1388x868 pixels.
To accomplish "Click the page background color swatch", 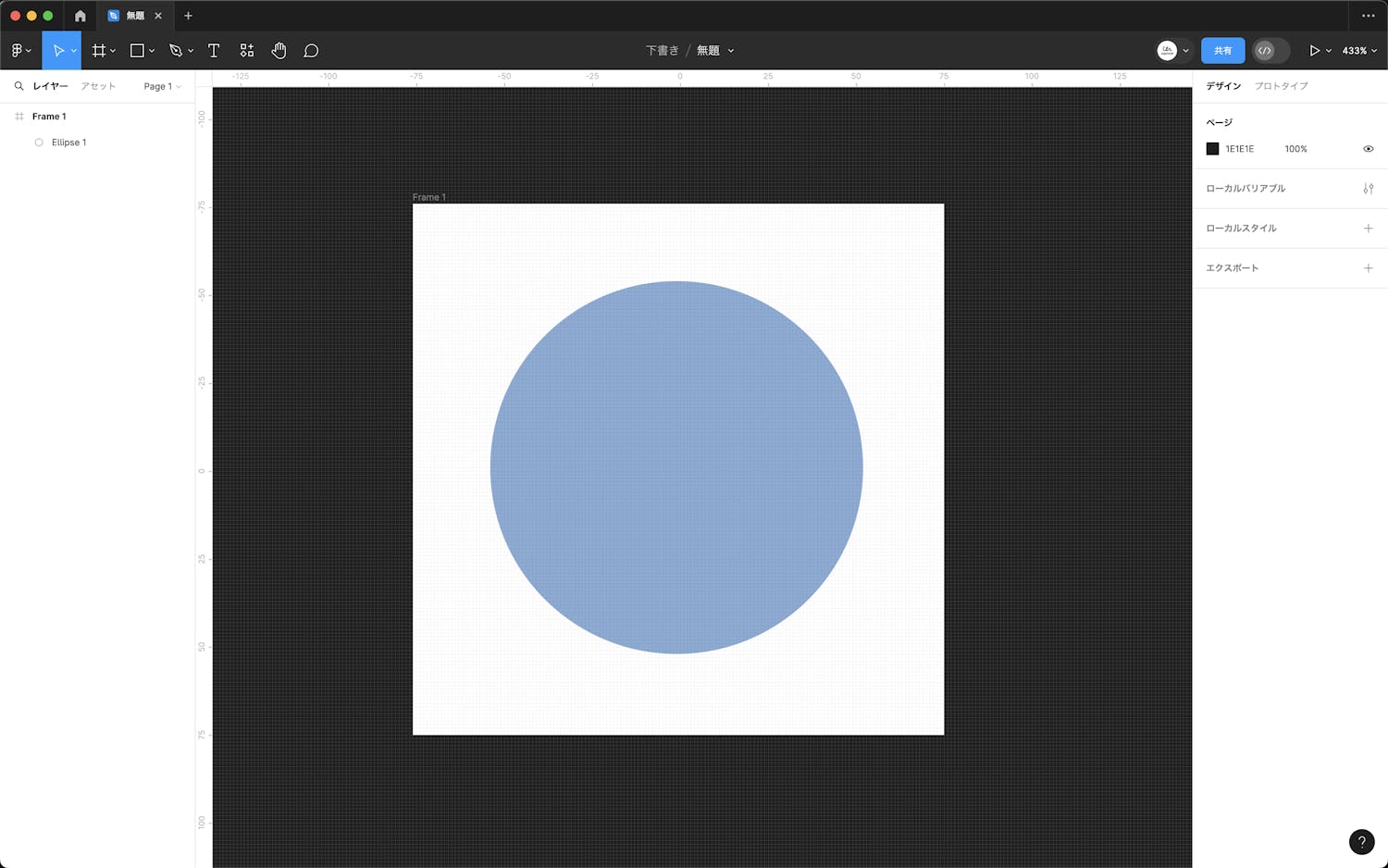I will [x=1212, y=149].
